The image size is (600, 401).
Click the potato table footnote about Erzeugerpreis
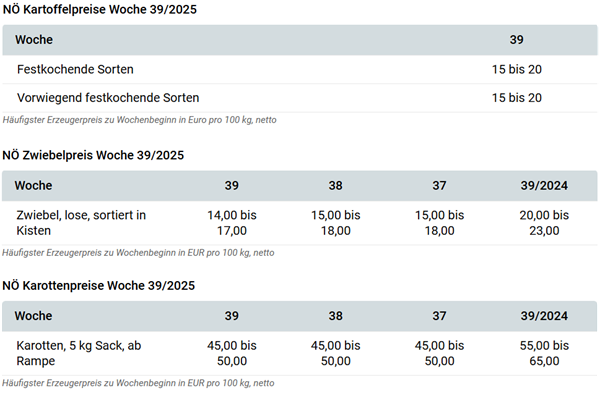139,120
